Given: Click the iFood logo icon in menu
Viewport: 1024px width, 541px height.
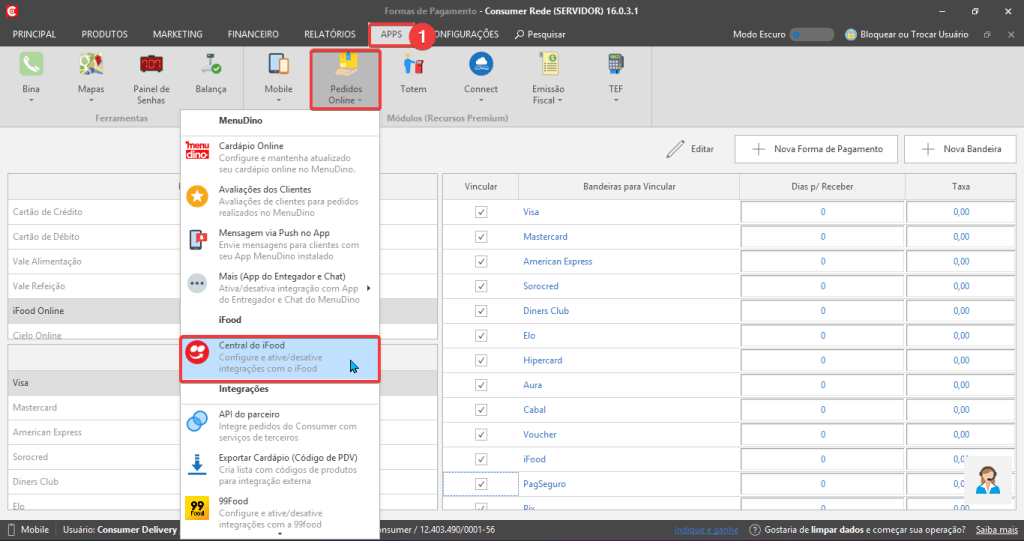Looking at the screenshot, I should (197, 352).
